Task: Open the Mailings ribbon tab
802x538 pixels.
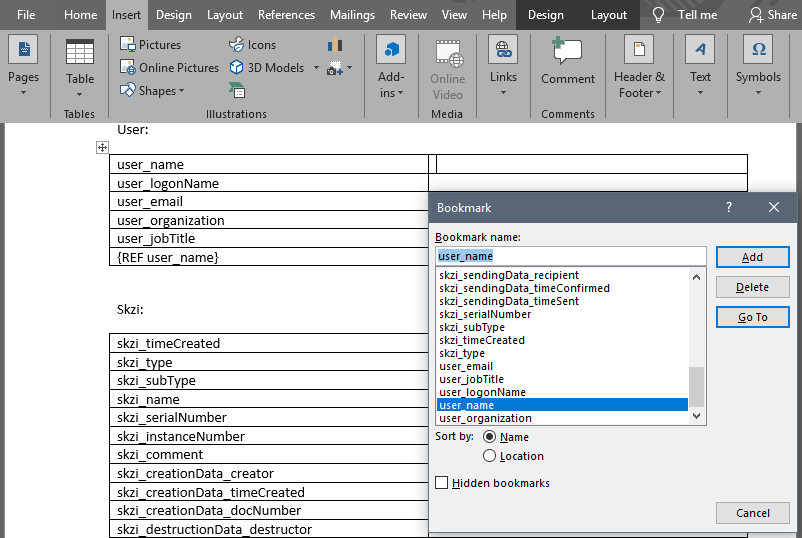Action: 350,15
